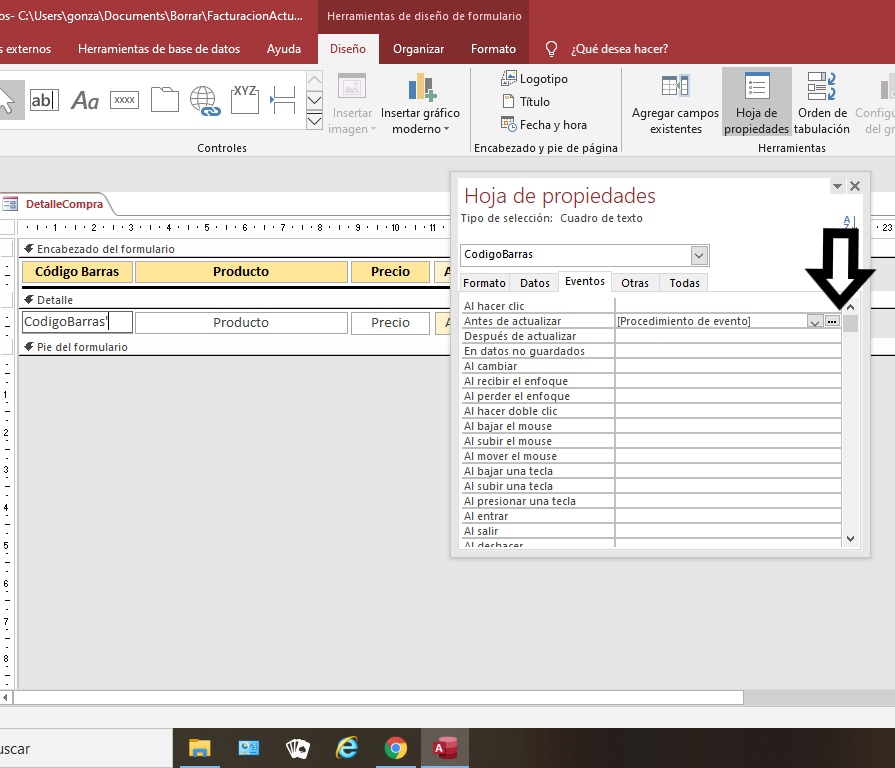The height and width of the screenshot is (768, 895).
Task: Select the Text Box control (ab|)
Action: 44,99
